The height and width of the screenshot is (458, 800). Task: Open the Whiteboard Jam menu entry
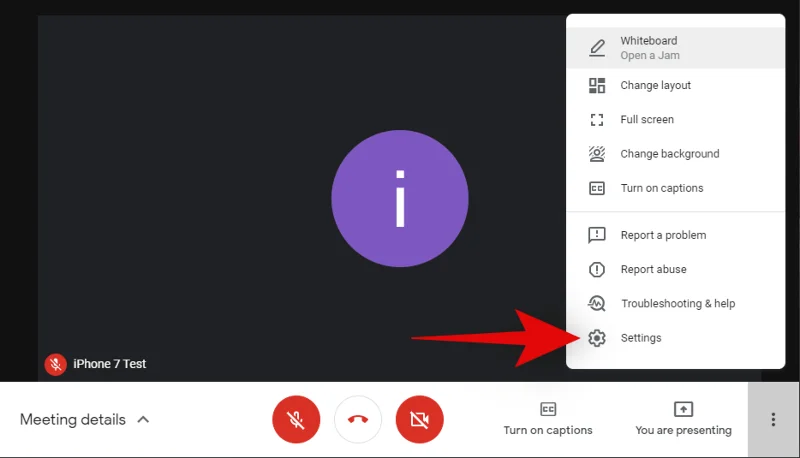[676, 48]
